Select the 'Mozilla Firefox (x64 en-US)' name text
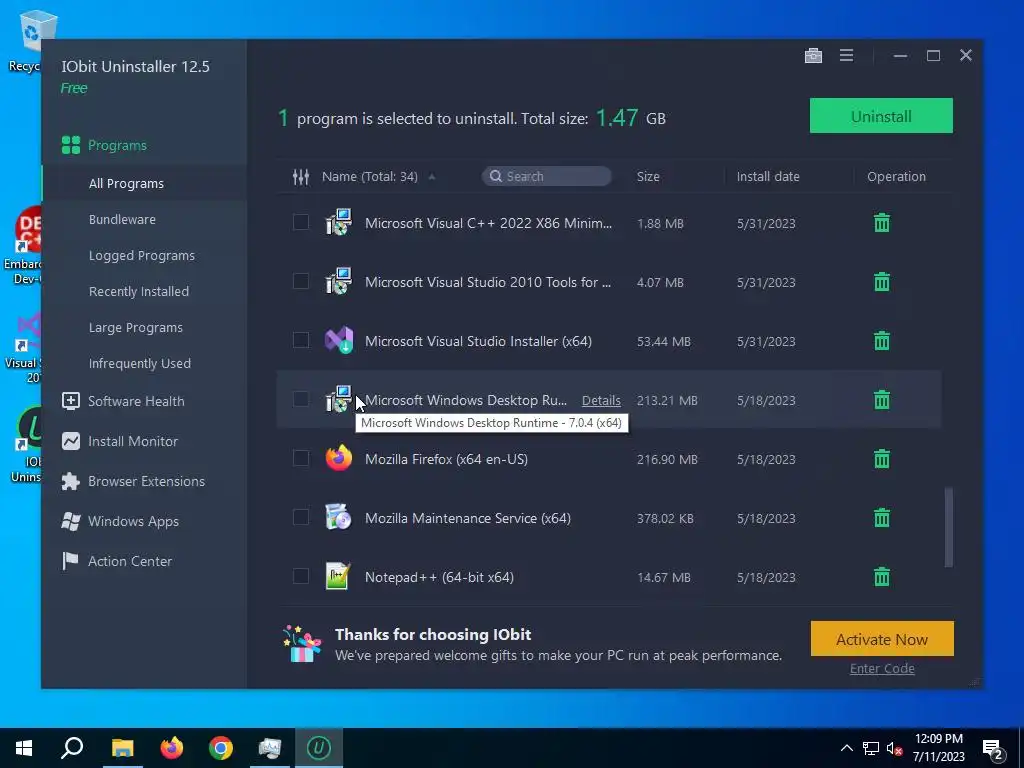1024x768 pixels. [x=446, y=459]
